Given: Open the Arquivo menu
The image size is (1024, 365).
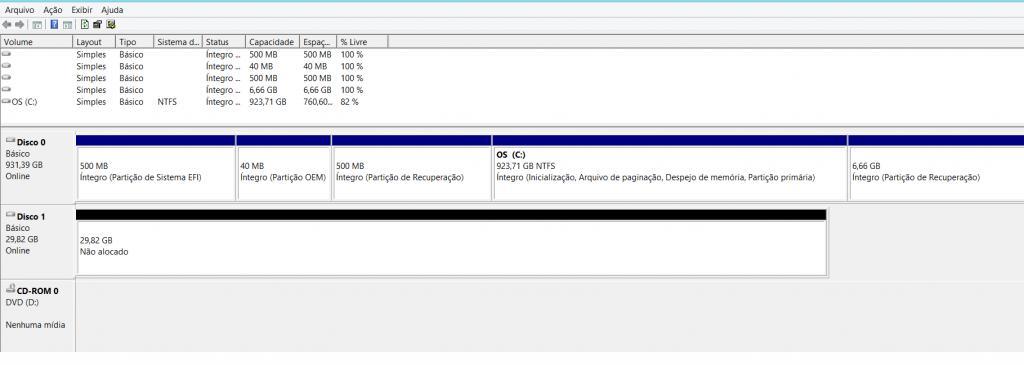Looking at the screenshot, I should point(19,10).
